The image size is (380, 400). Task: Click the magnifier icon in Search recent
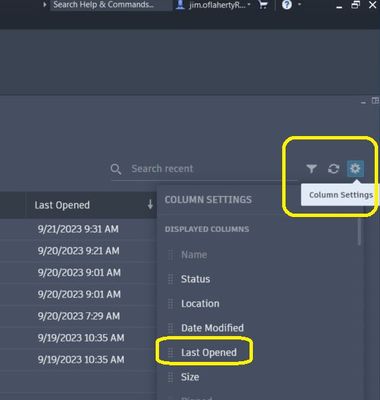point(116,169)
